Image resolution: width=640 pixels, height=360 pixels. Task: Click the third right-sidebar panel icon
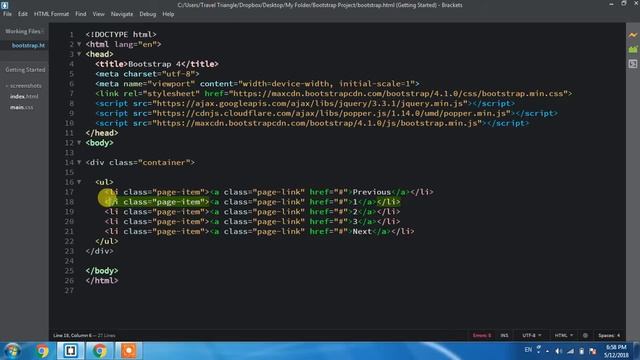[633, 64]
